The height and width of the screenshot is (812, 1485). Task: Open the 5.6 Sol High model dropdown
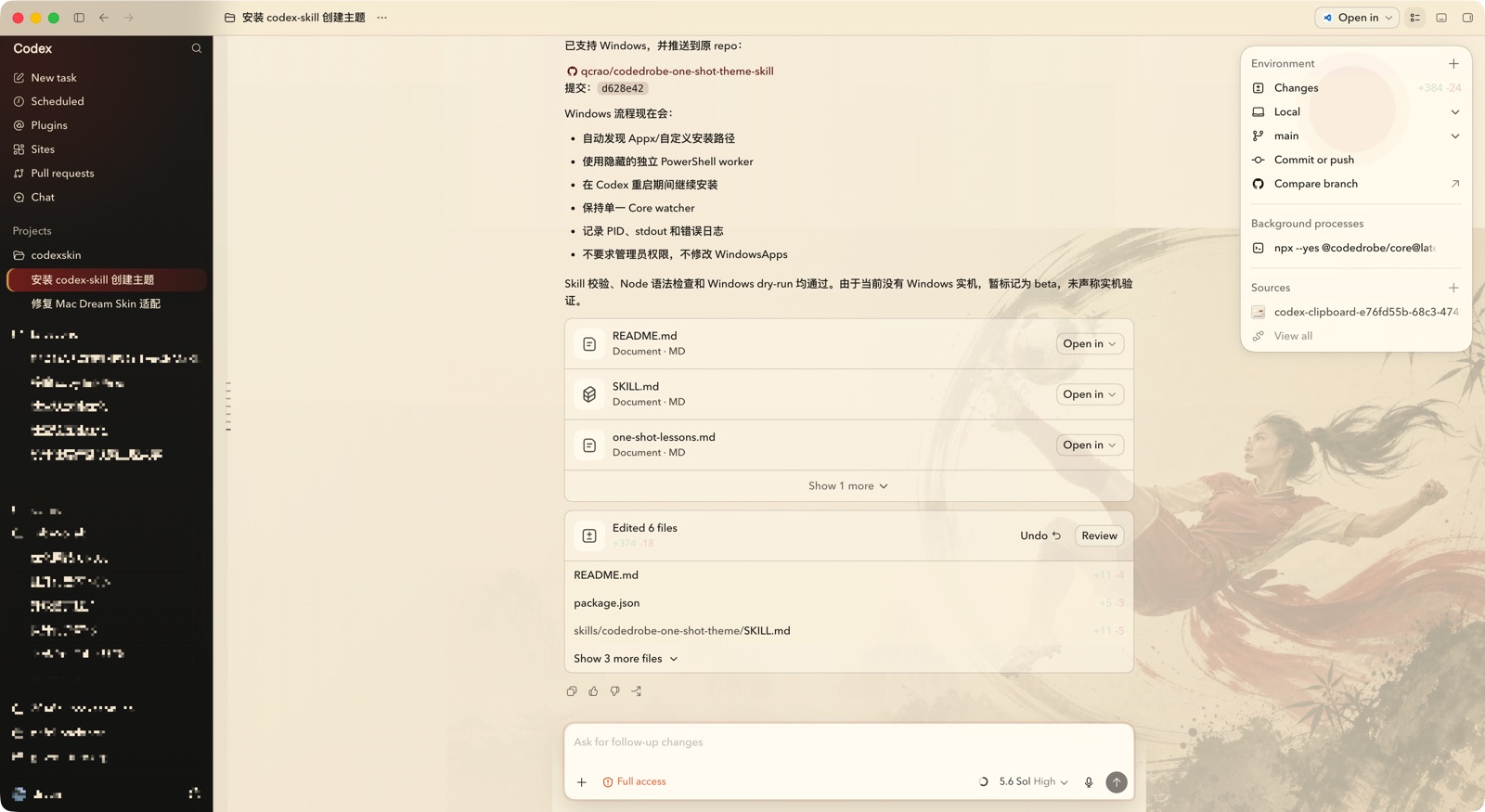point(1033,782)
